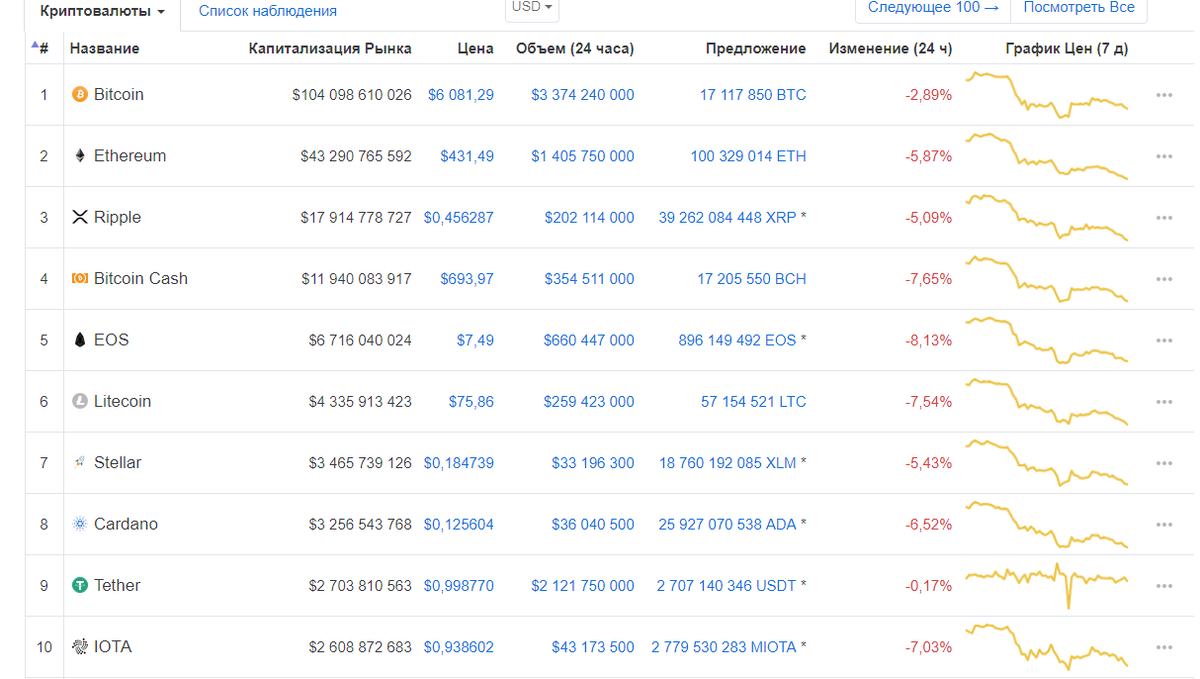
Task: Click IOTA supply 2 779 530 283 MIOTA
Action: (724, 647)
